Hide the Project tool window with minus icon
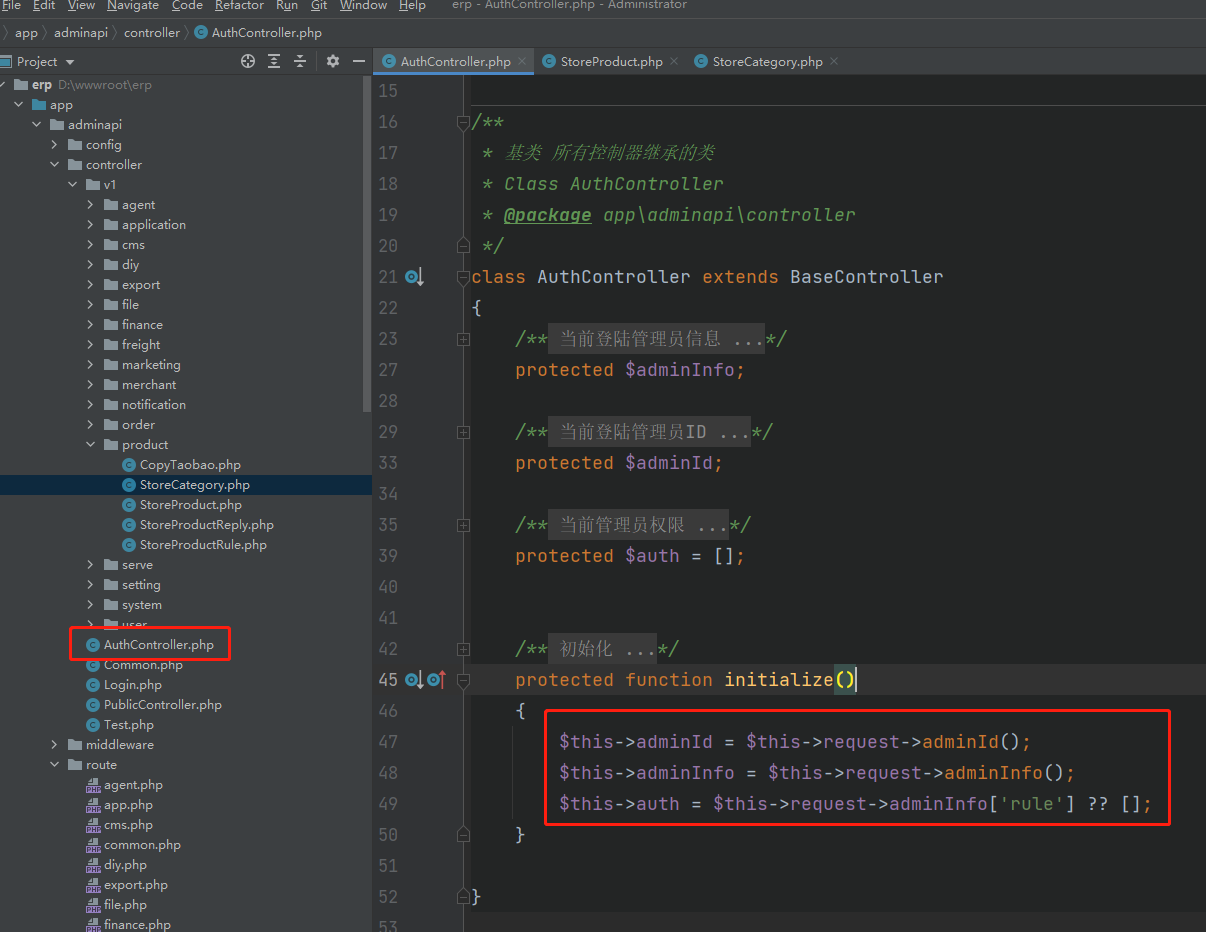This screenshot has height=932, width=1206. [x=358, y=61]
